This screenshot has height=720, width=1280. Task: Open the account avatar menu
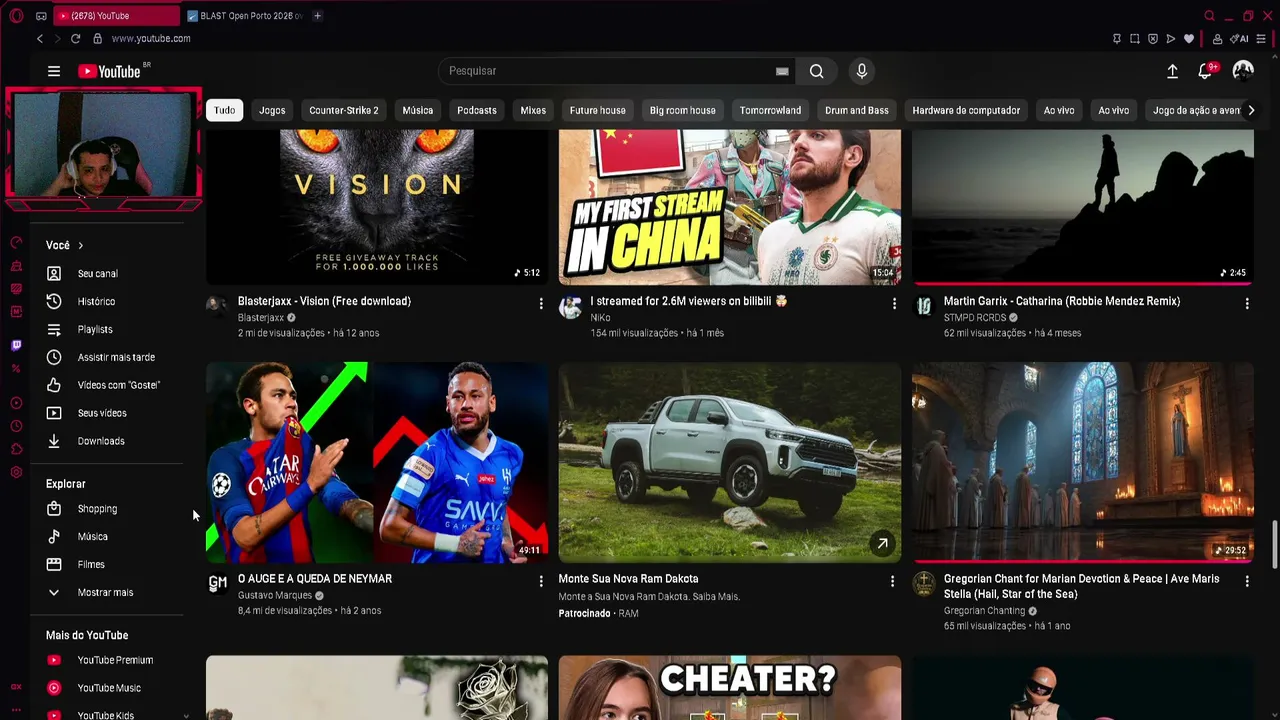(1243, 70)
